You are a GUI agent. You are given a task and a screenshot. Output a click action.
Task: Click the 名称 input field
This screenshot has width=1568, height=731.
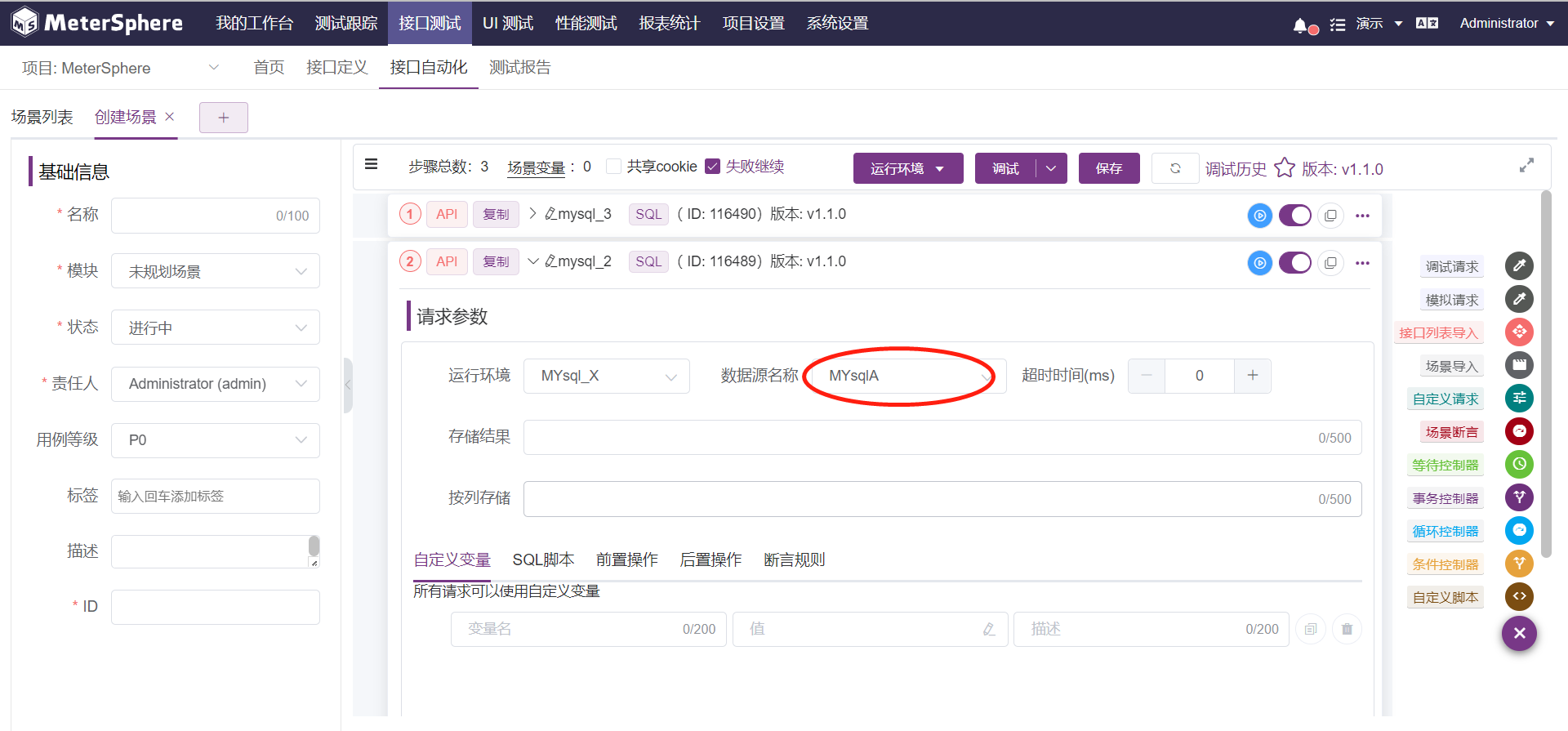pos(216,216)
